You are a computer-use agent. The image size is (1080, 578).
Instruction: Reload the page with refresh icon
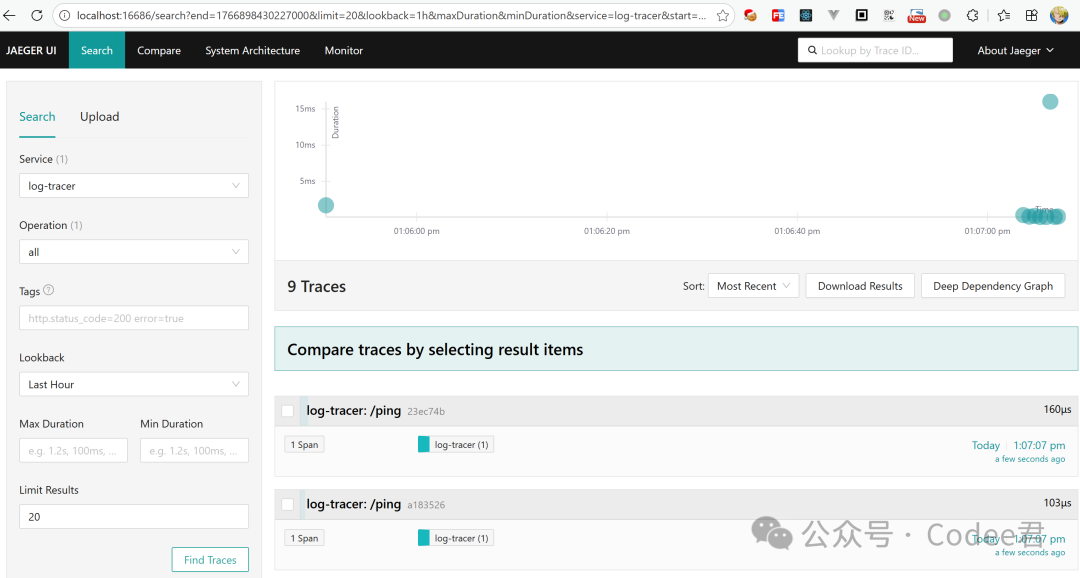coord(37,15)
